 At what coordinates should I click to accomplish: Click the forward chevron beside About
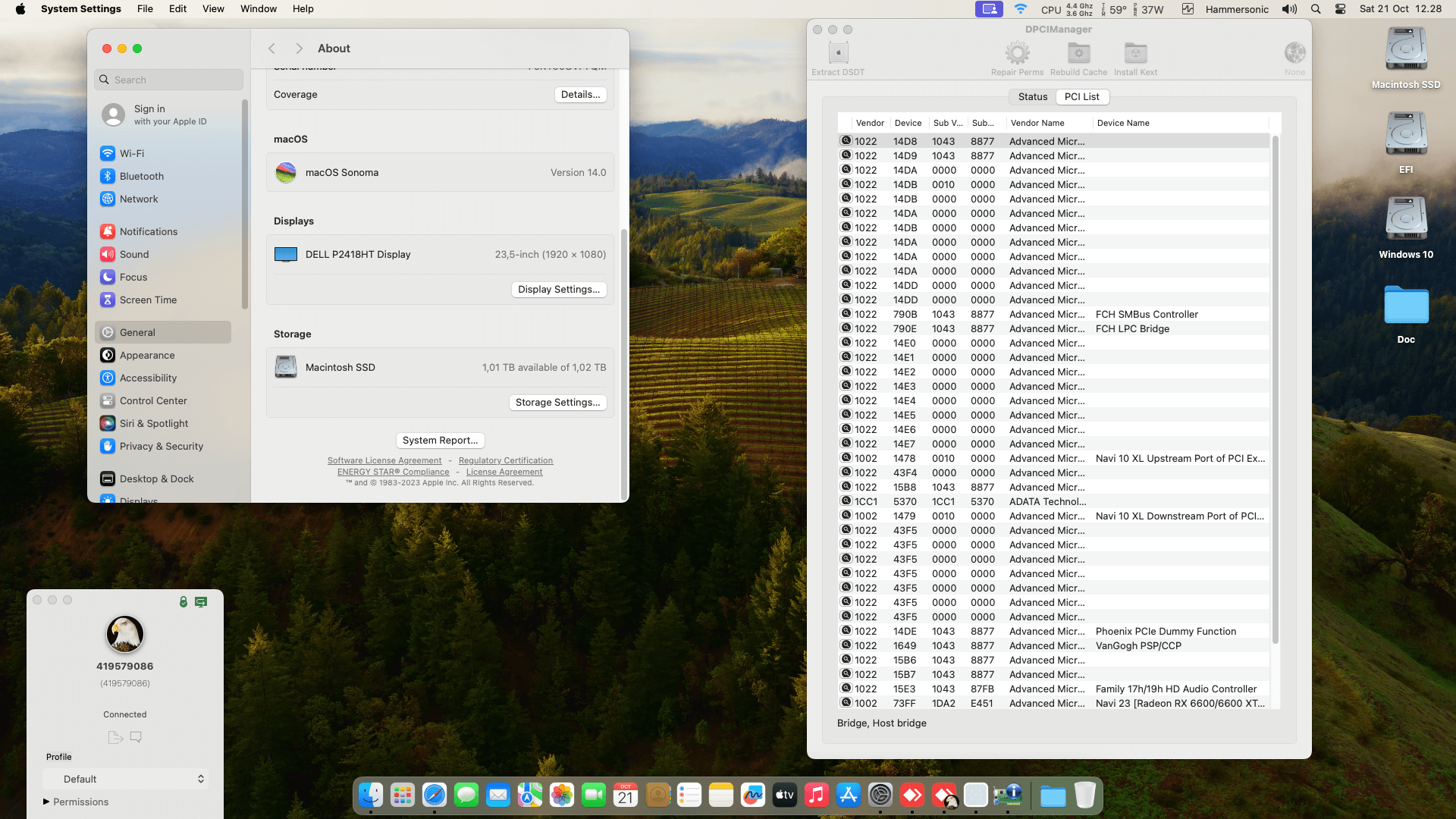[x=299, y=49]
